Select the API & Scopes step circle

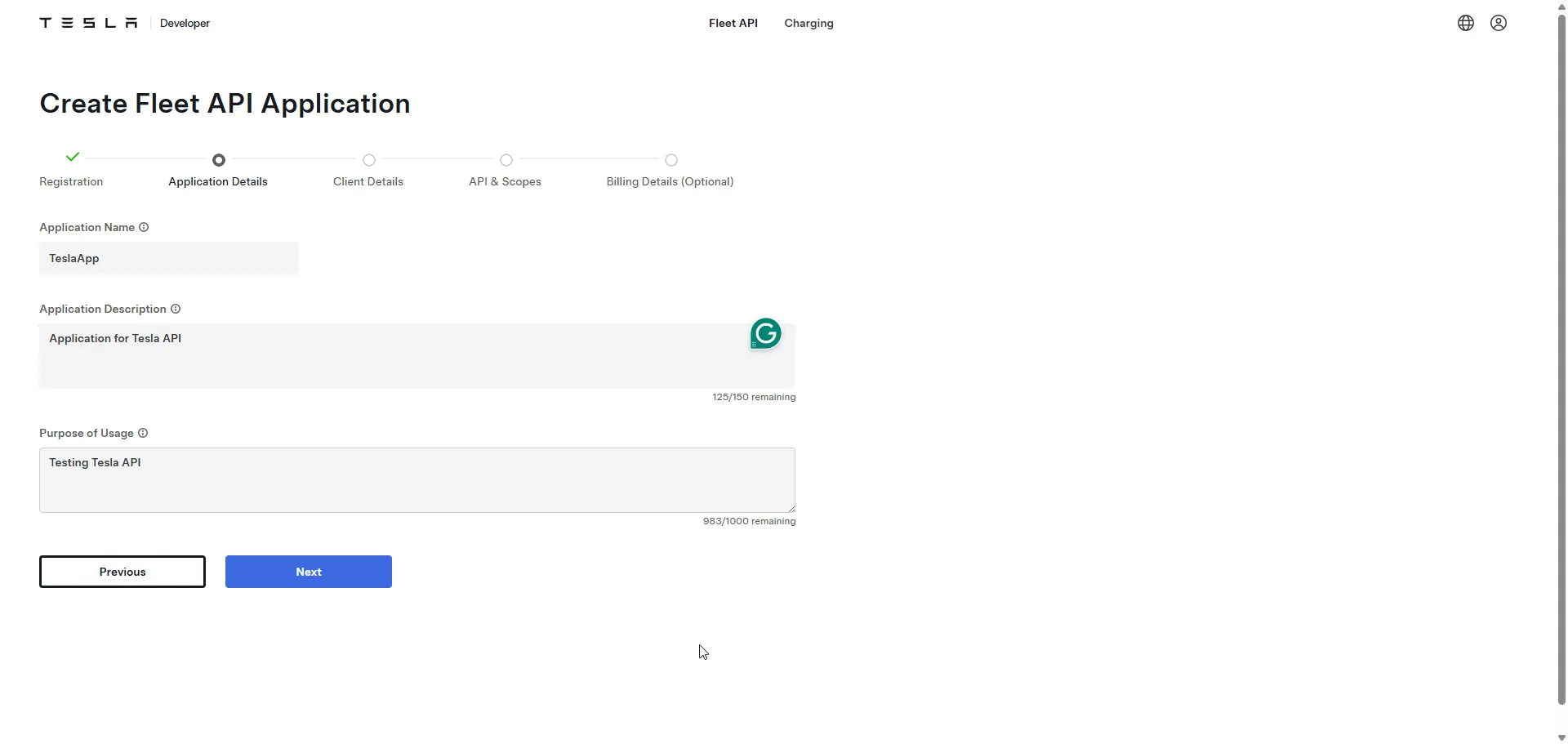click(x=506, y=160)
